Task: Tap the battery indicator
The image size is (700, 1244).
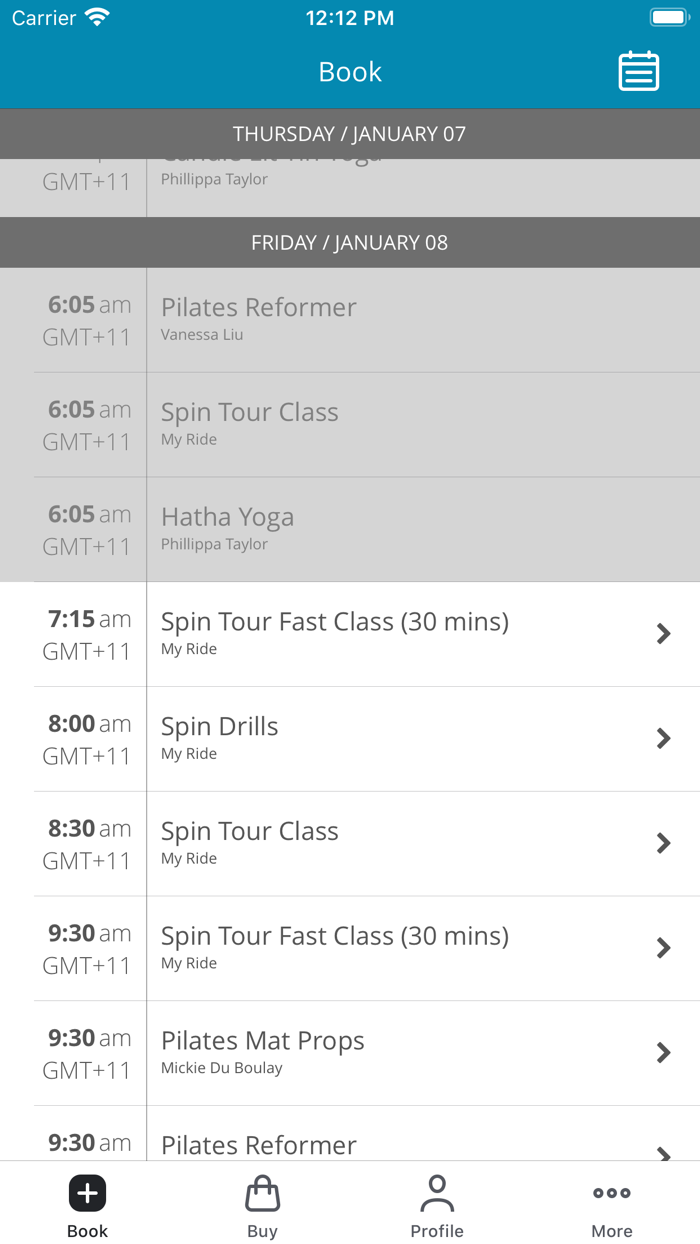Action: [668, 16]
